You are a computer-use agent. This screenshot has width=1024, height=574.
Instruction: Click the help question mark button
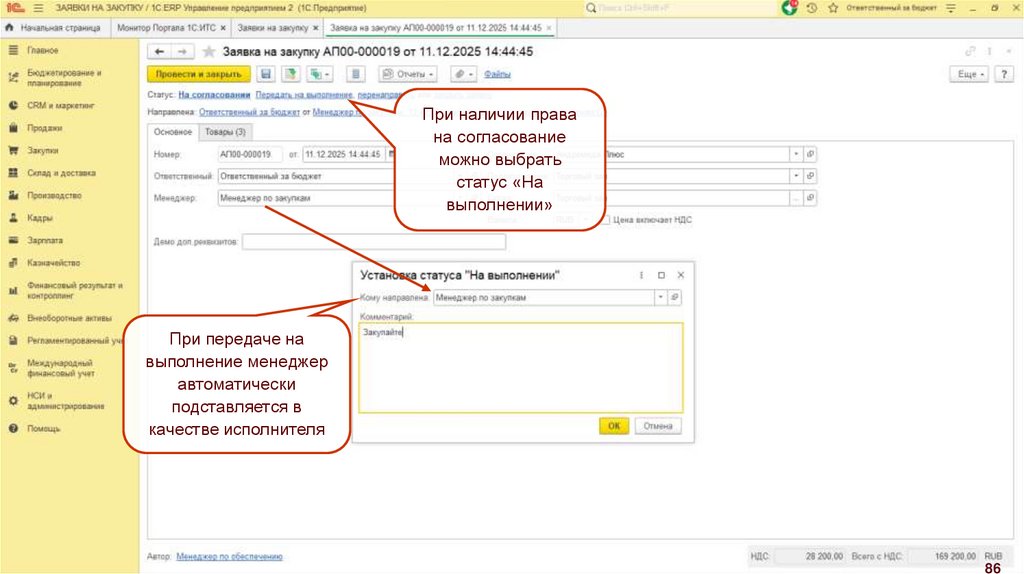[x=1004, y=74]
